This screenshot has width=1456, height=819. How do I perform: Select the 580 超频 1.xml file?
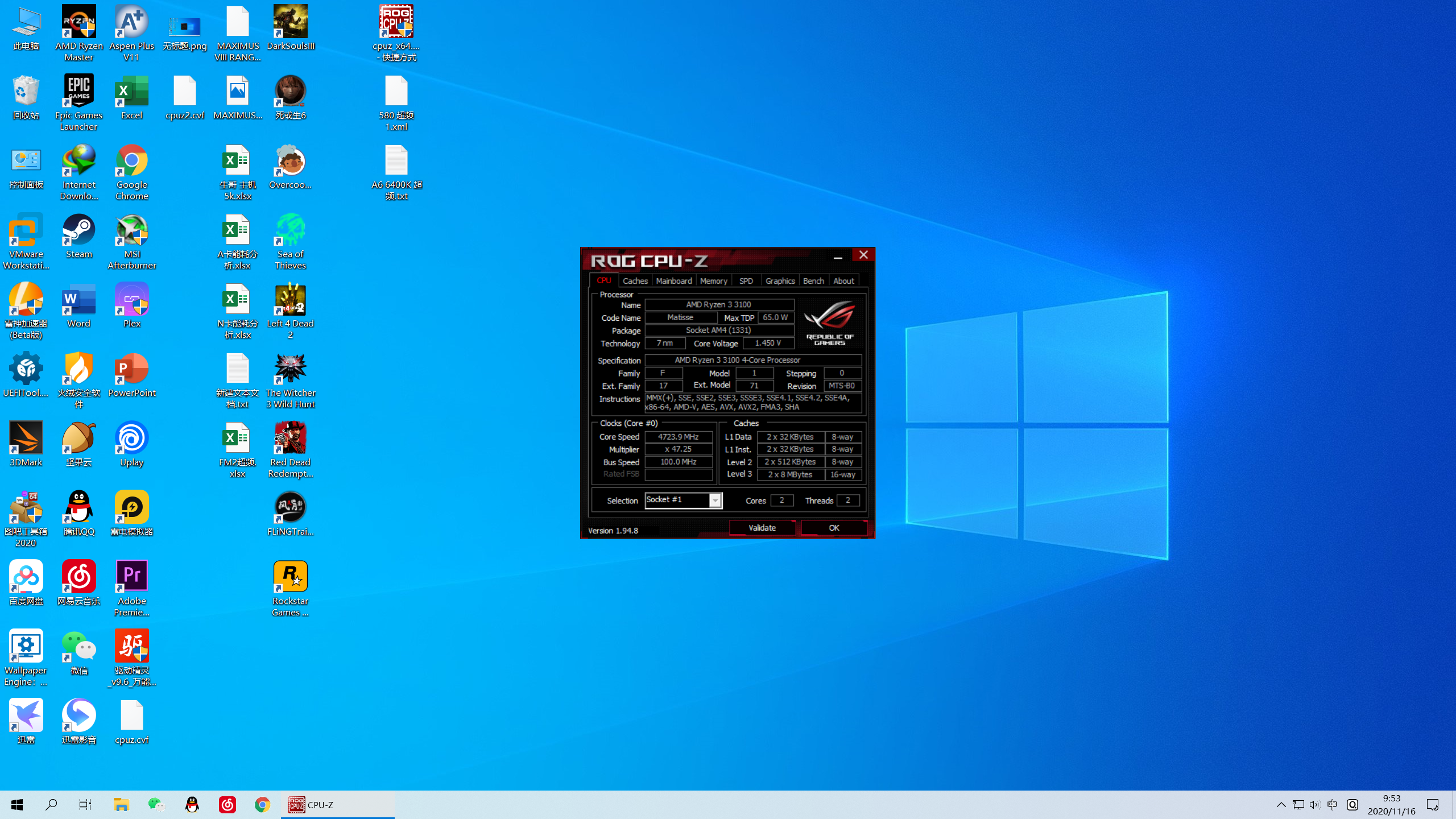tap(396, 102)
